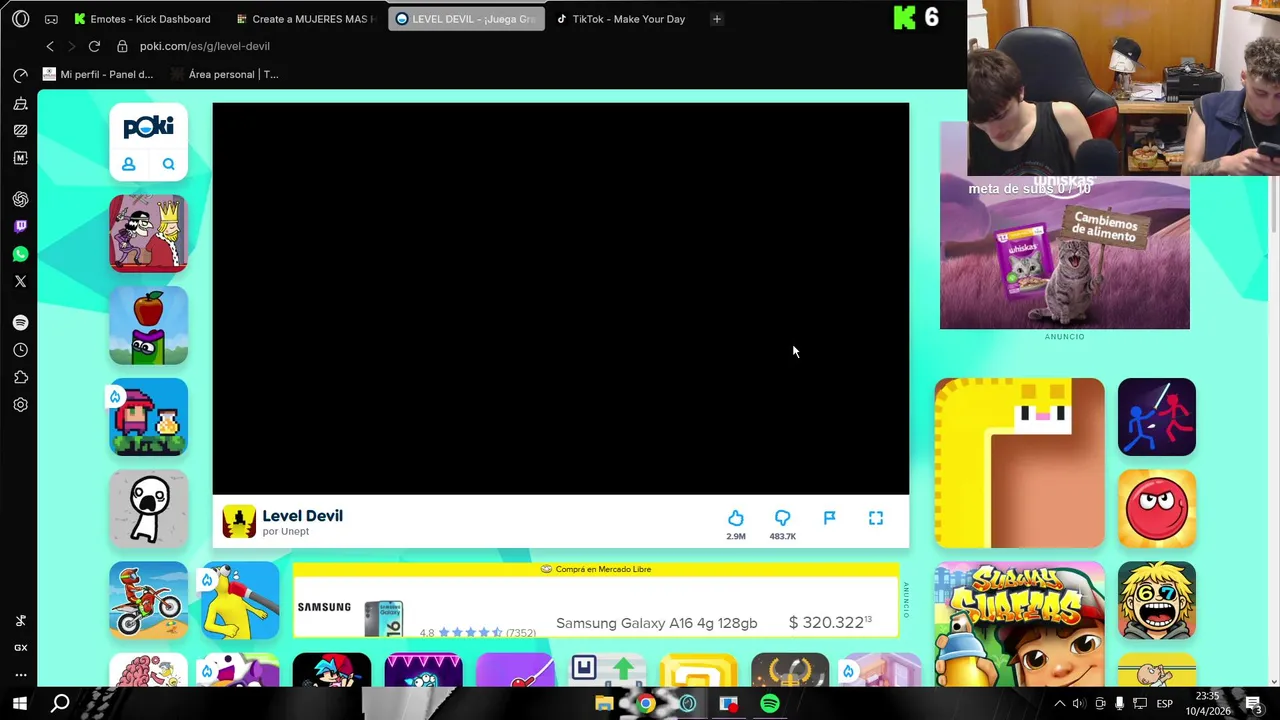Viewport: 1280px width, 720px height.
Task: Open GX Control speedometer in sidebar
Action: 20,76
